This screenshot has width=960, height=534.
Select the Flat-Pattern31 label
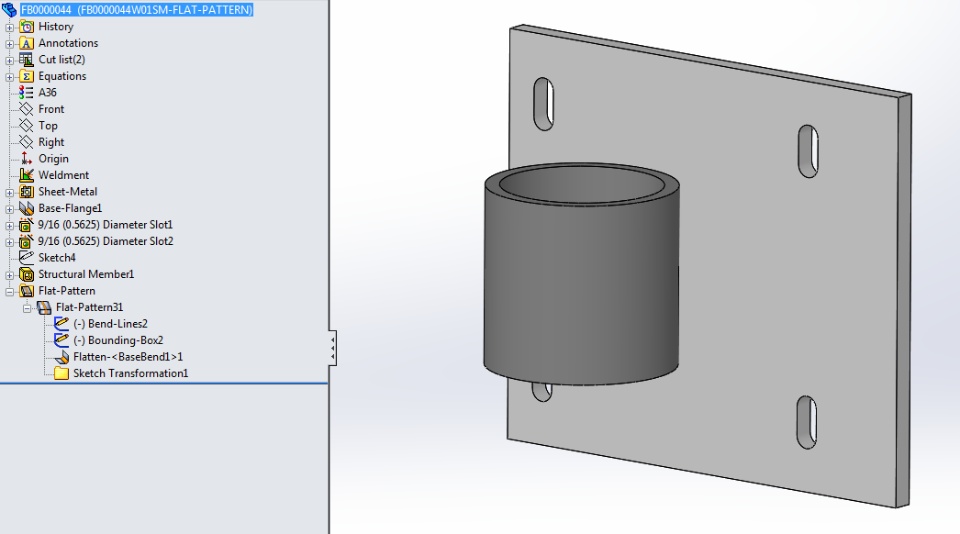click(x=89, y=307)
